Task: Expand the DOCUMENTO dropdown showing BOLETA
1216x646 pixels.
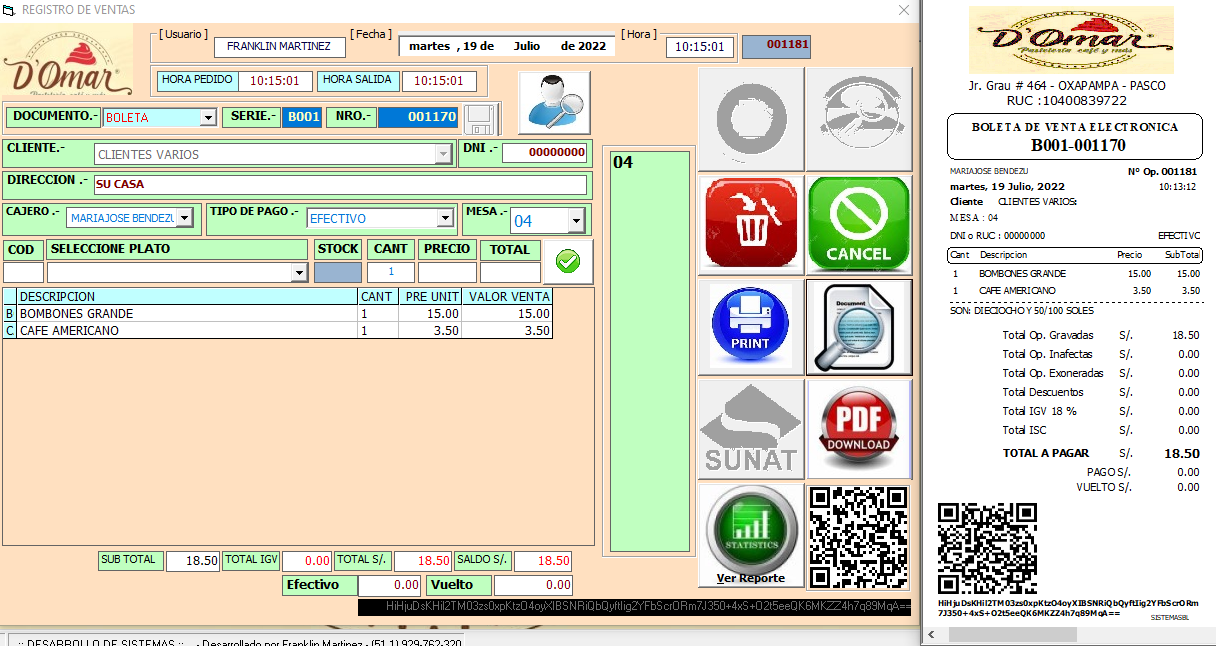Action: [208, 118]
